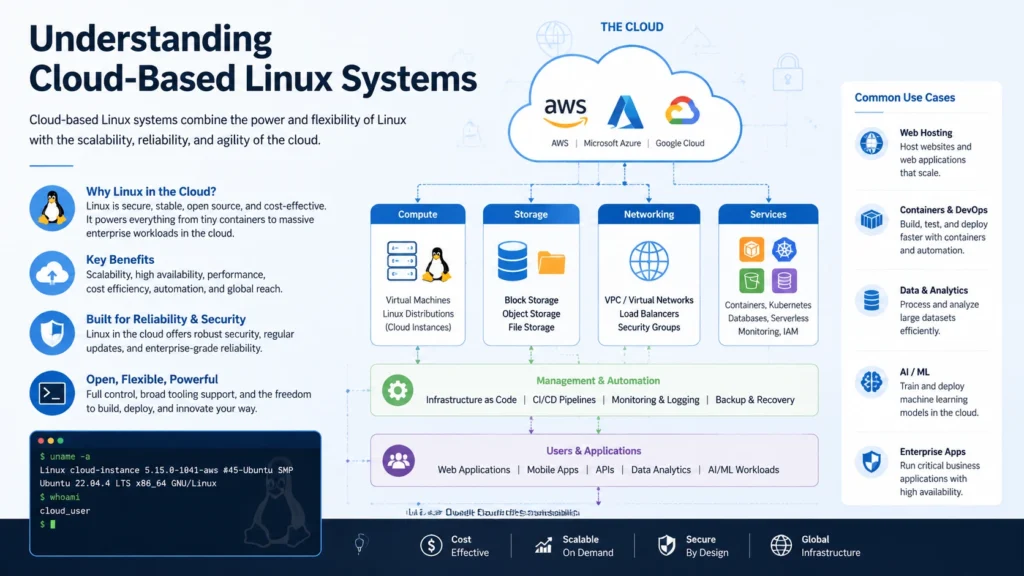Click the dollar Cost Effective icon
Screen dimensions: 1024x576
pyautogui.click(x=431, y=545)
